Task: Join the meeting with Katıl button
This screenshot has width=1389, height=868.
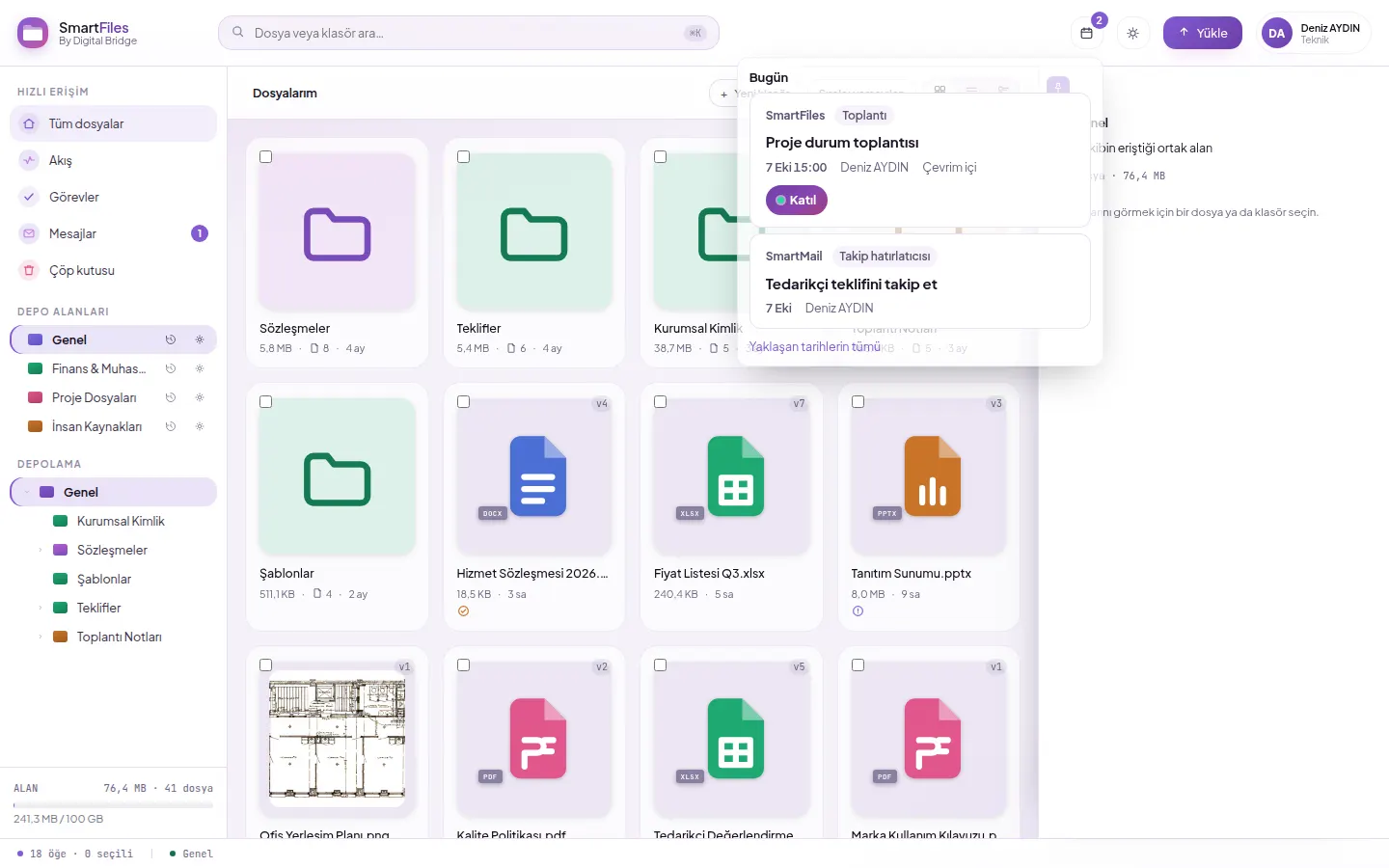Action: coord(797,200)
